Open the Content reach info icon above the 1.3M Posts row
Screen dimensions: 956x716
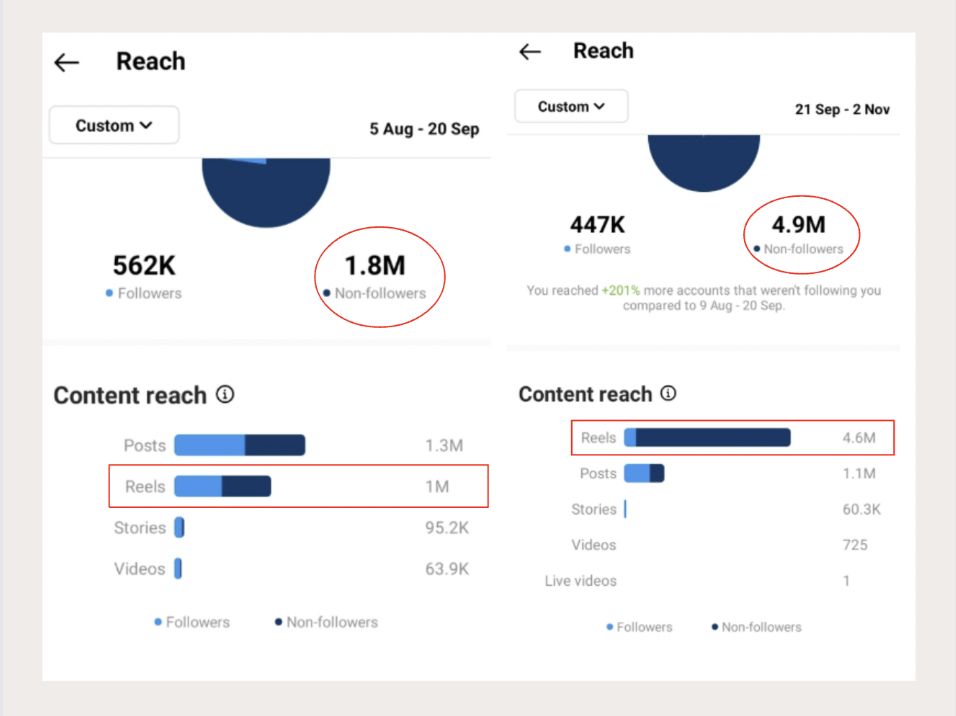(x=225, y=395)
